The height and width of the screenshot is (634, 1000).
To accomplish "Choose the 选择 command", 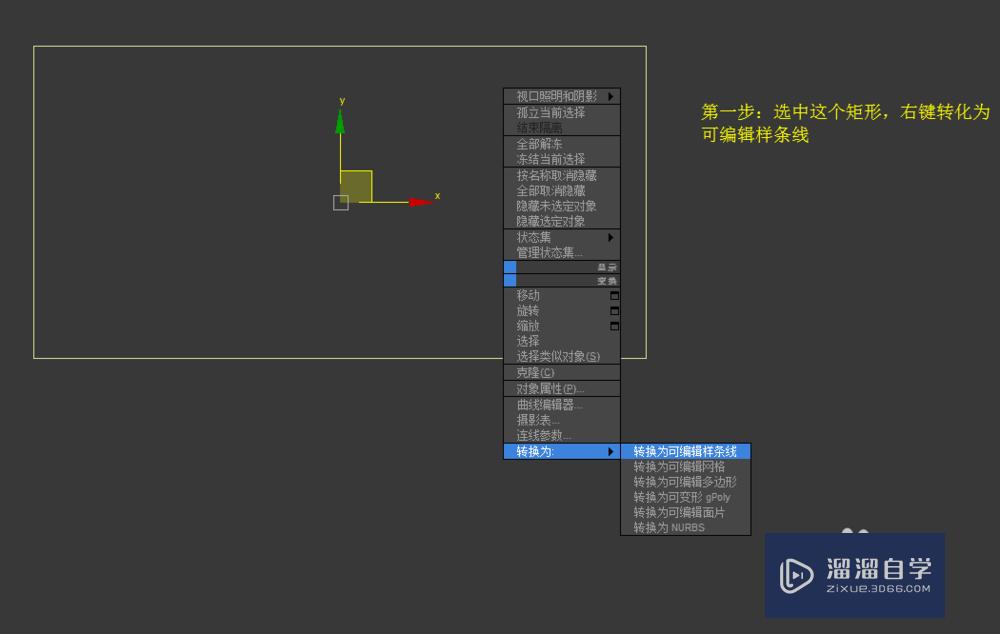I will tap(562, 341).
